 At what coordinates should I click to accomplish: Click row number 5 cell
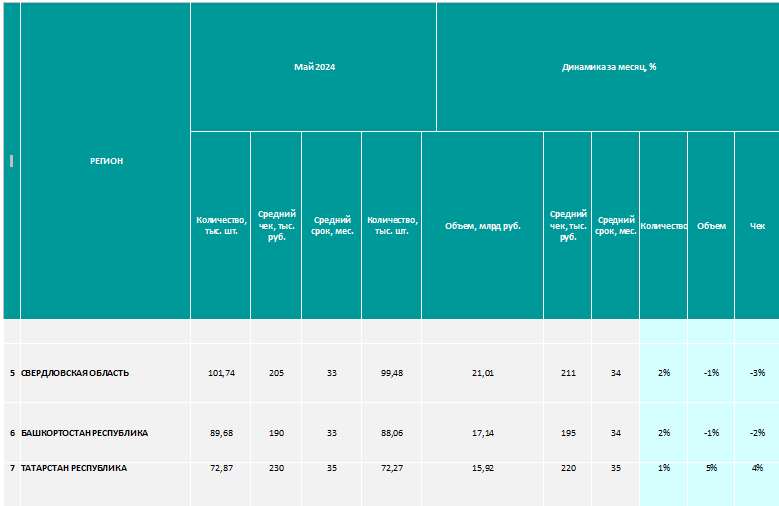pyautogui.click(x=12, y=373)
